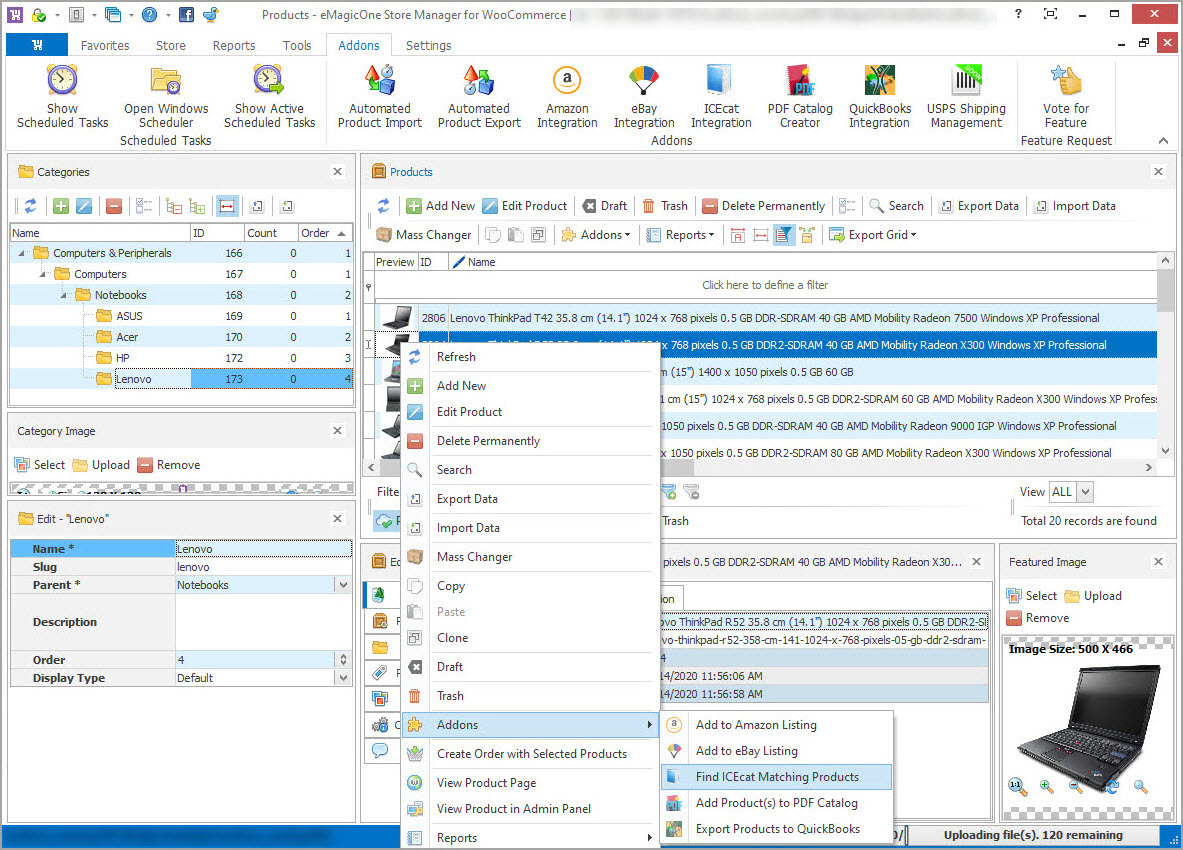Image resolution: width=1183 pixels, height=850 pixels.
Task: Refresh the Products grid
Action: (384, 206)
